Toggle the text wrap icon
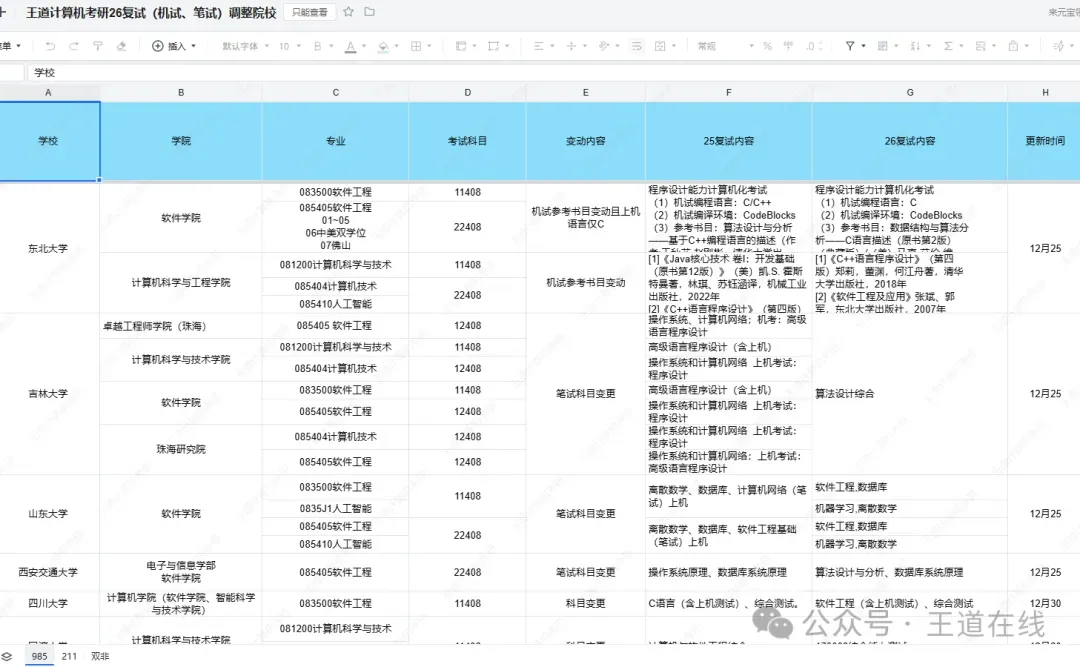Screen dimensions: 1080x667 [636, 46]
